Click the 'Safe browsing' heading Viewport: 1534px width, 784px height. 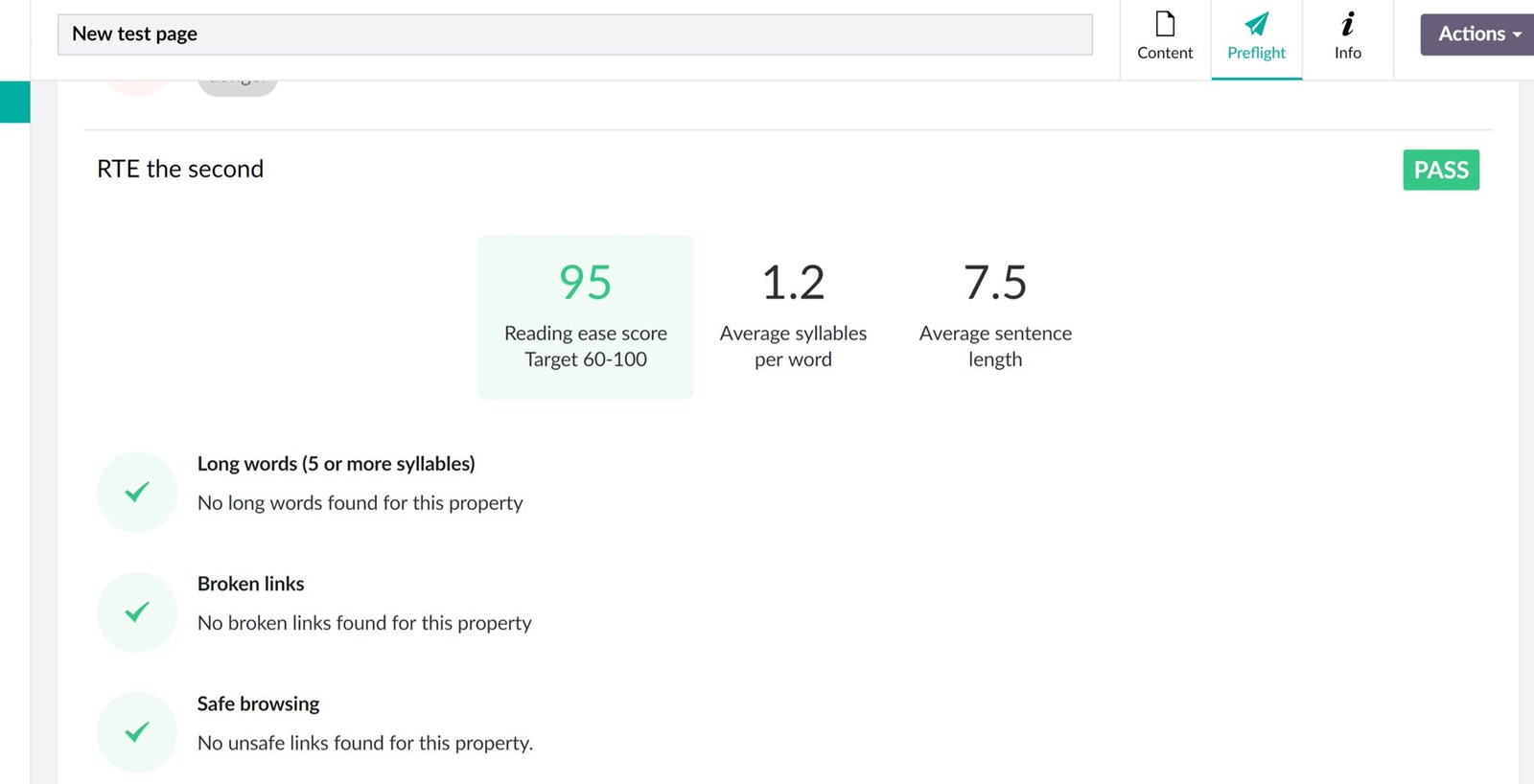(259, 703)
